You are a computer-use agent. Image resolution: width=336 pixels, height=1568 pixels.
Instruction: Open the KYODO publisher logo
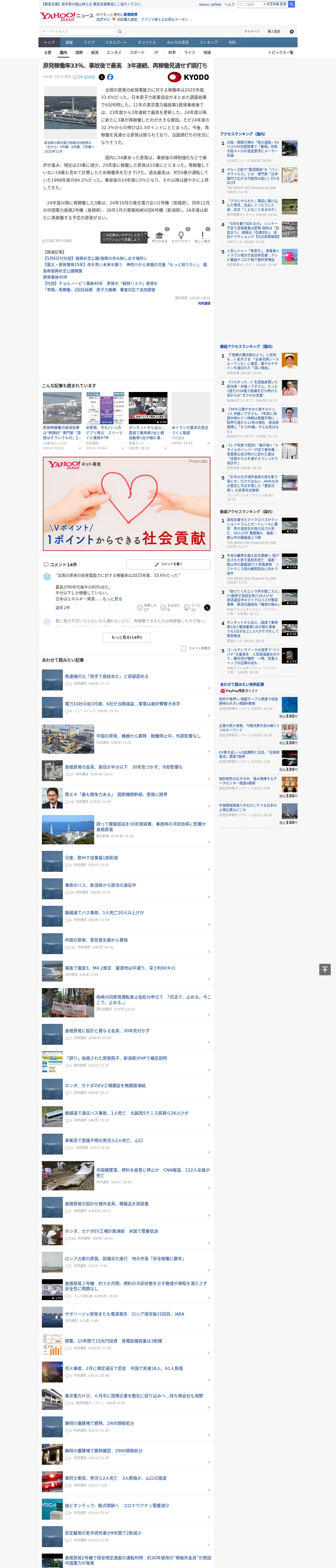pos(188,77)
